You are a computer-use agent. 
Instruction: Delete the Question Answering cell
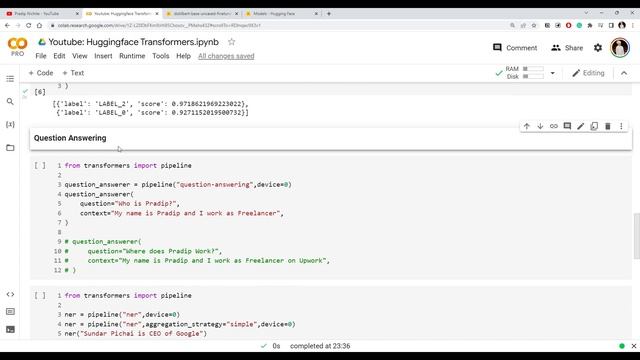coord(608,126)
